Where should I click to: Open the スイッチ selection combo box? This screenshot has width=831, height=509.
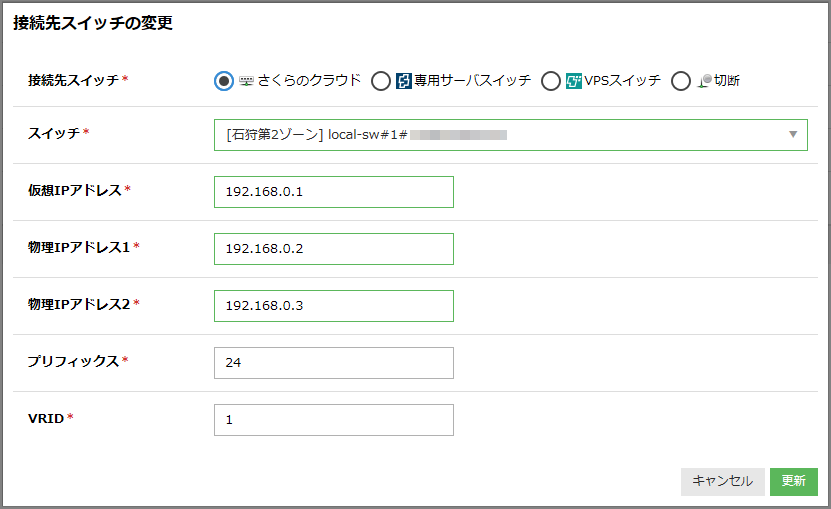point(500,135)
